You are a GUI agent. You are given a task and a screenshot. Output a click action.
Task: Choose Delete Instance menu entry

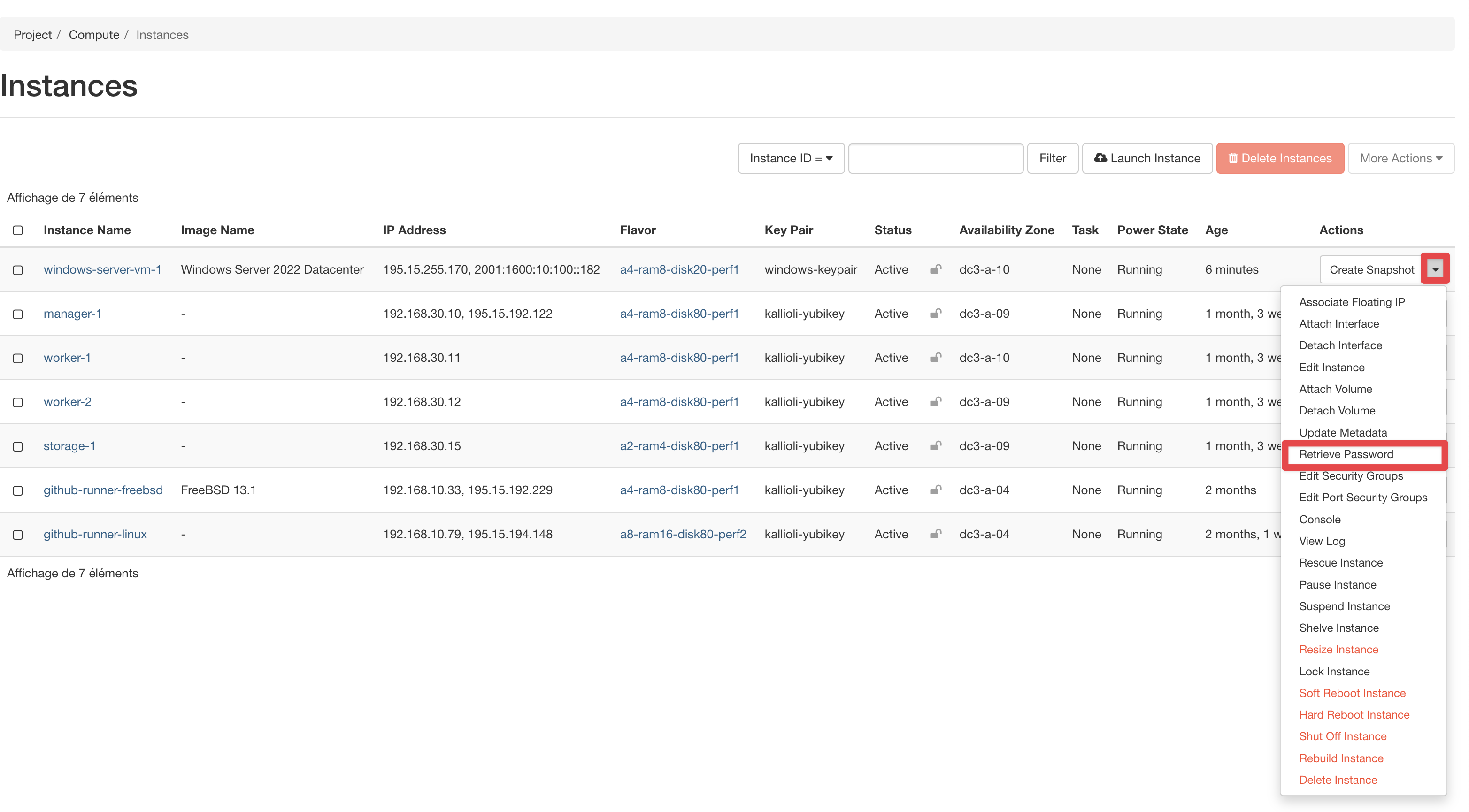coord(1338,780)
